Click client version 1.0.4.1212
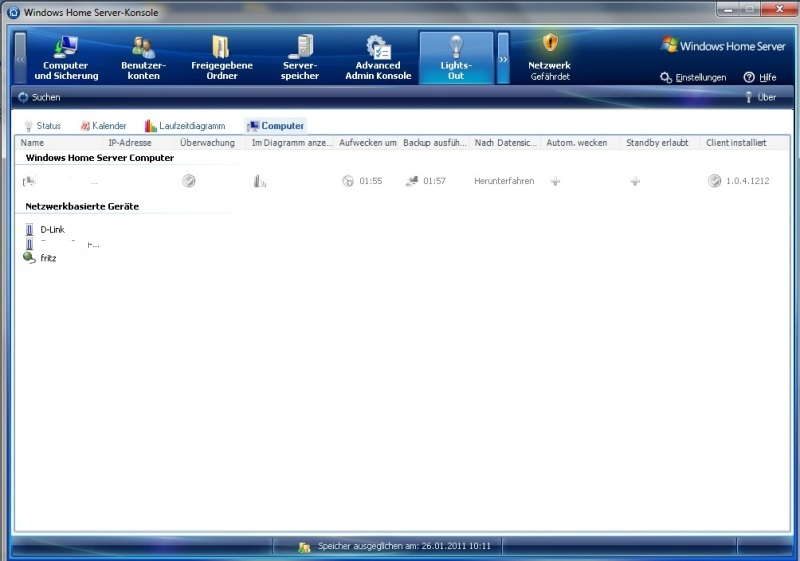Screen dimensions: 800x561 pos(747,181)
